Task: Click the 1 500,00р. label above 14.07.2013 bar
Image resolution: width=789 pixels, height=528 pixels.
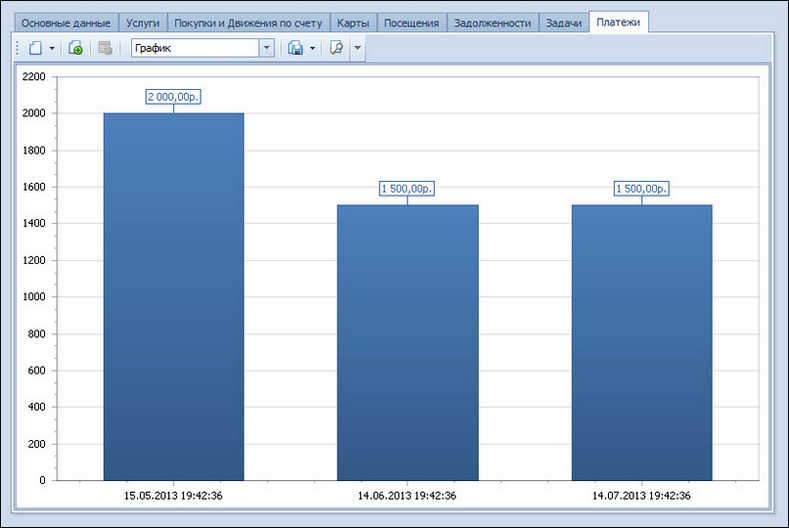Action: point(642,189)
